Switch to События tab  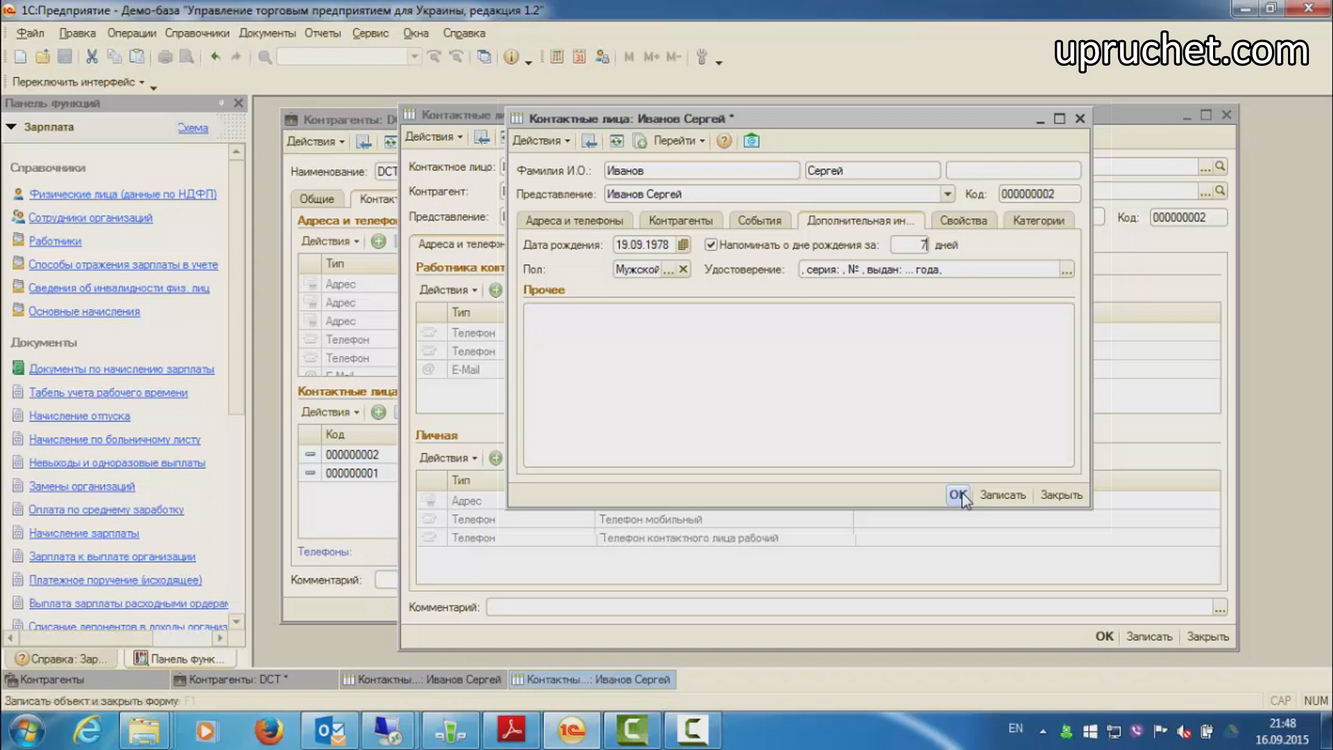click(x=759, y=220)
